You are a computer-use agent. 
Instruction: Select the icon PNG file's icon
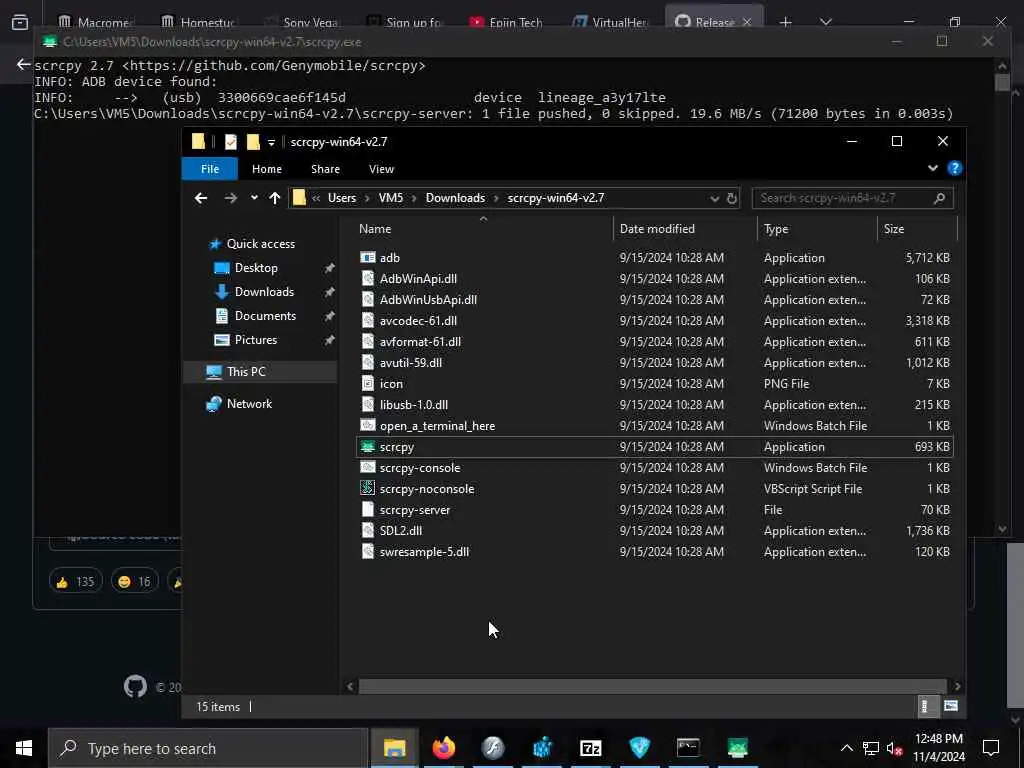[368, 383]
